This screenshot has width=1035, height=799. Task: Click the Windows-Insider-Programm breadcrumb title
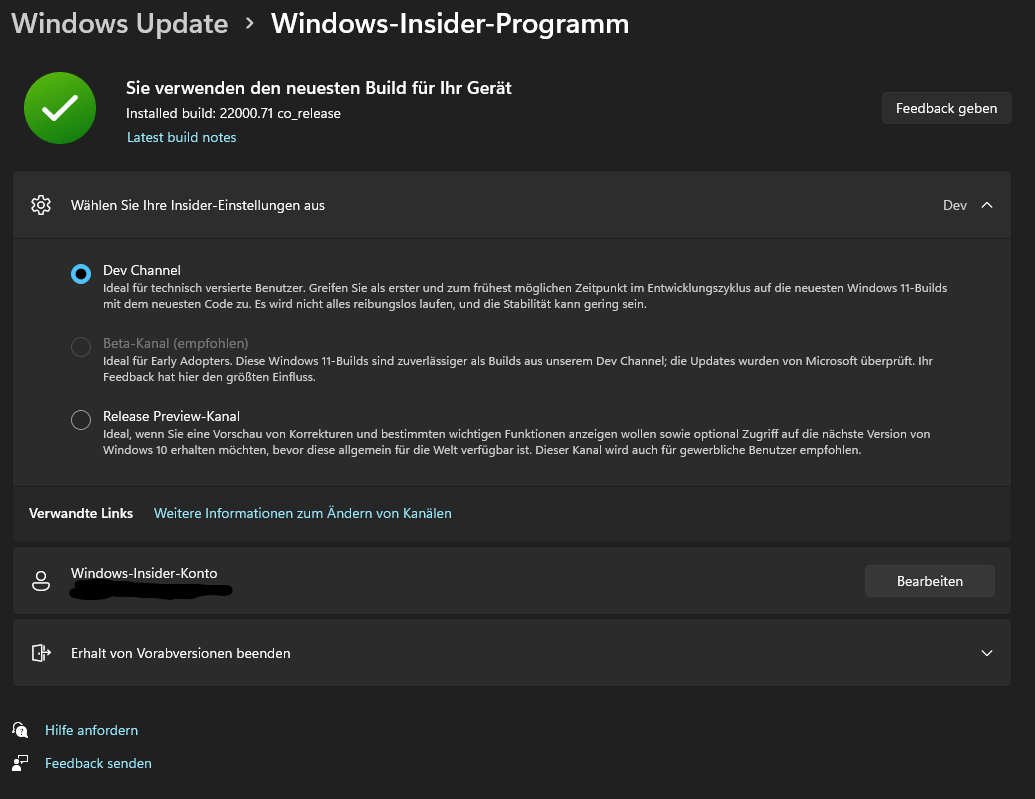[x=450, y=23]
